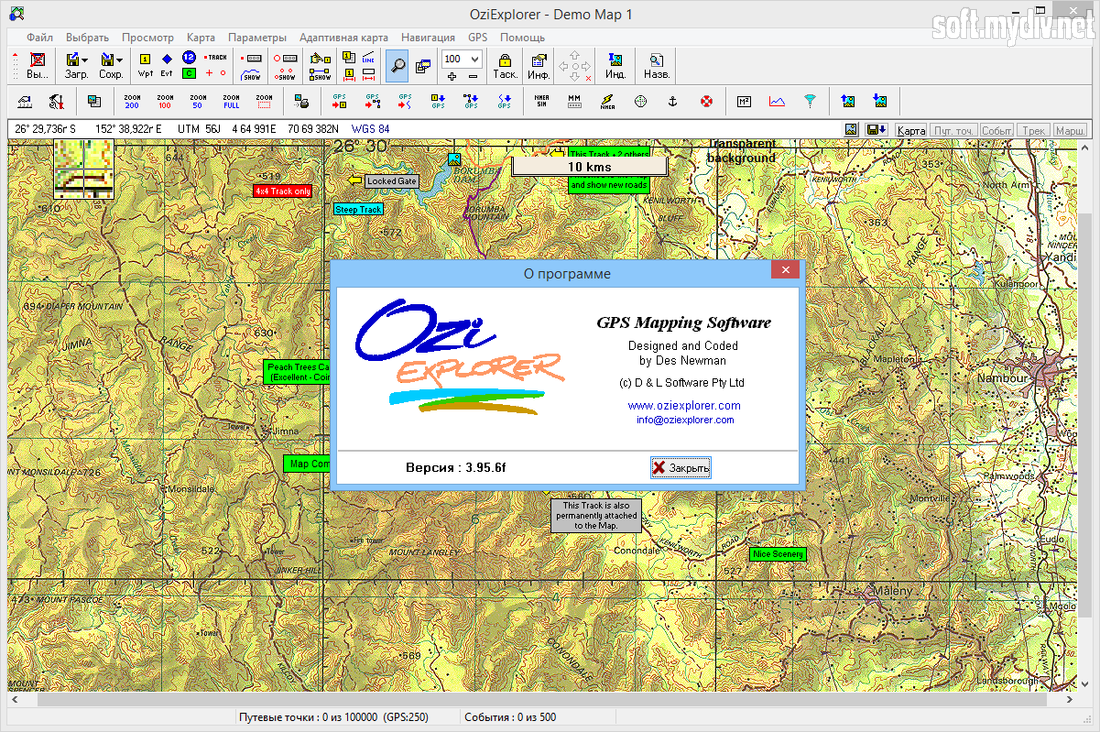Click the map with down-arrow icon

pos(880,102)
